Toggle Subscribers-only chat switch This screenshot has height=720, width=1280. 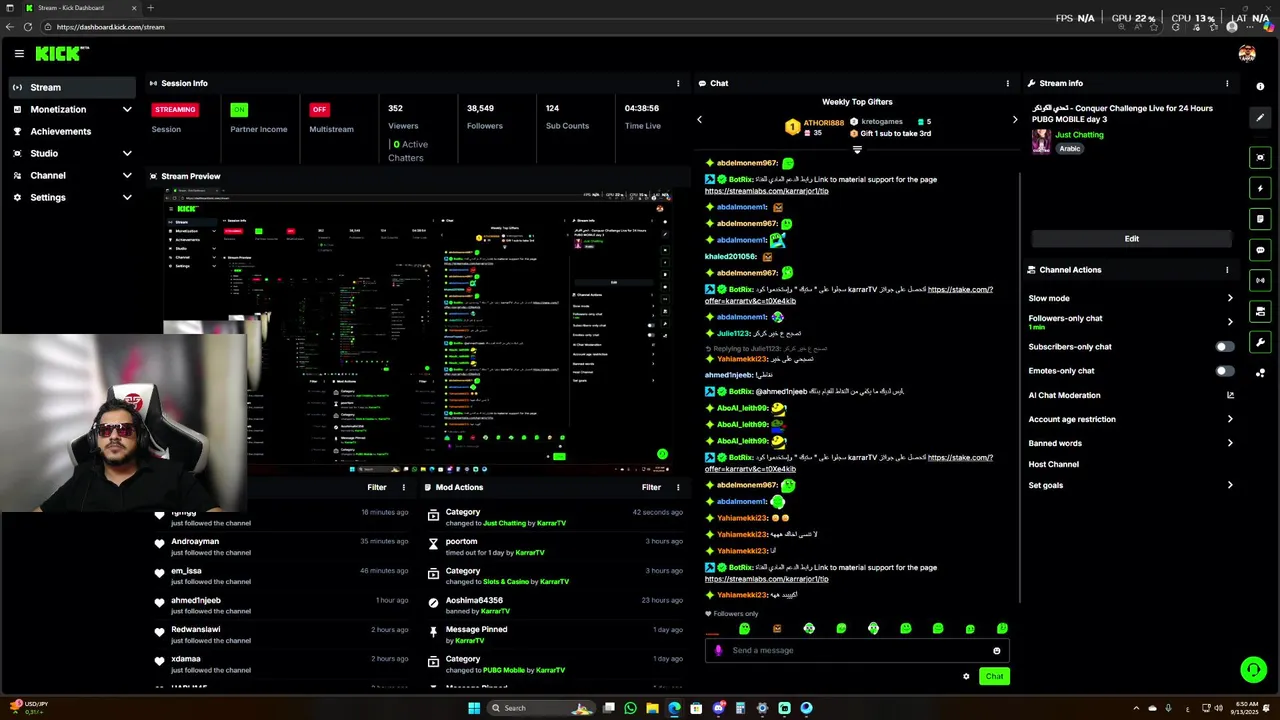click(x=1224, y=347)
